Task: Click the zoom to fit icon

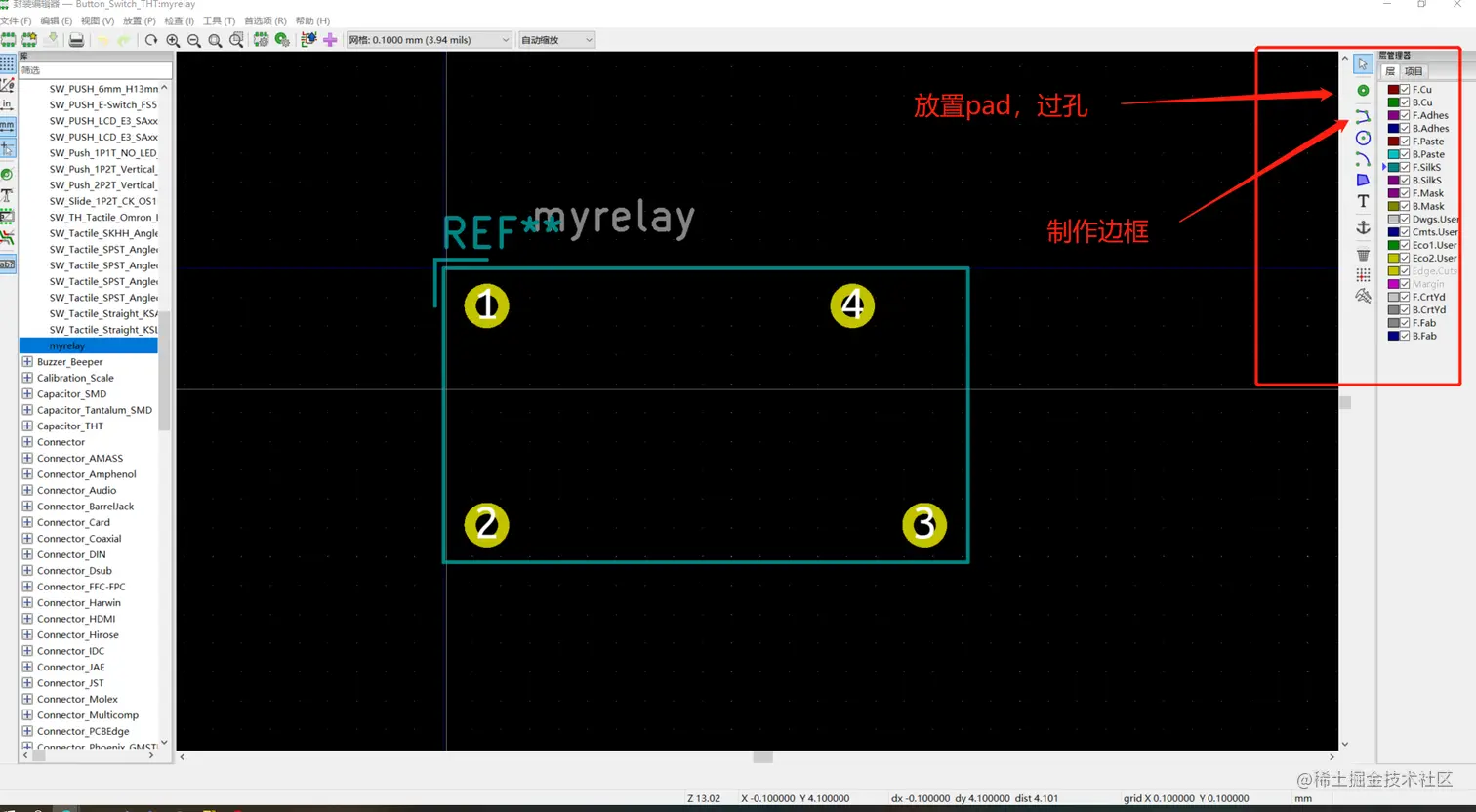Action: tap(215, 40)
